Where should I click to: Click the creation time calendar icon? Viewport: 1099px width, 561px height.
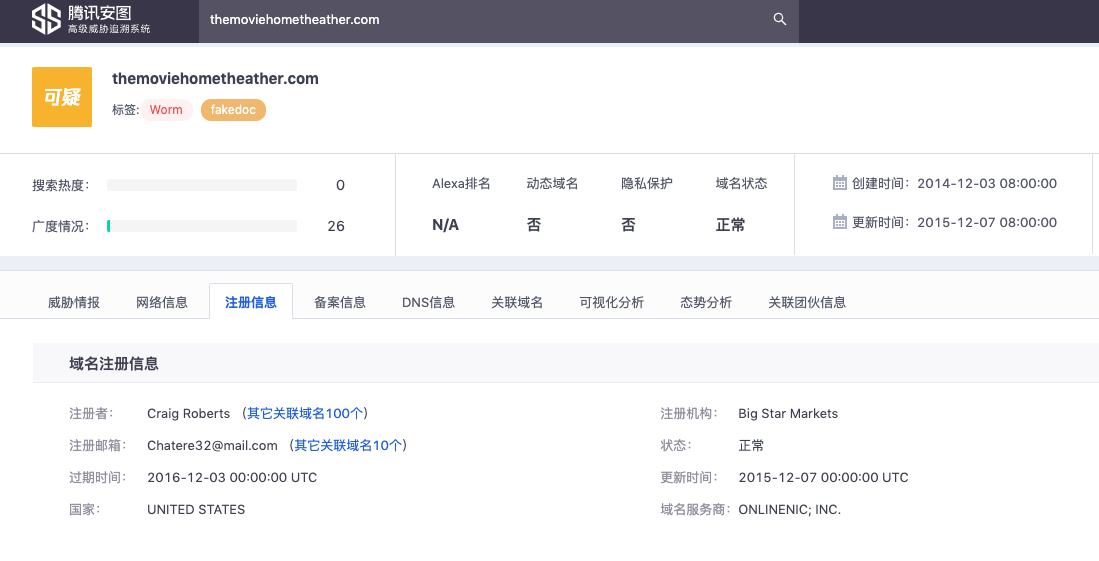pos(840,183)
